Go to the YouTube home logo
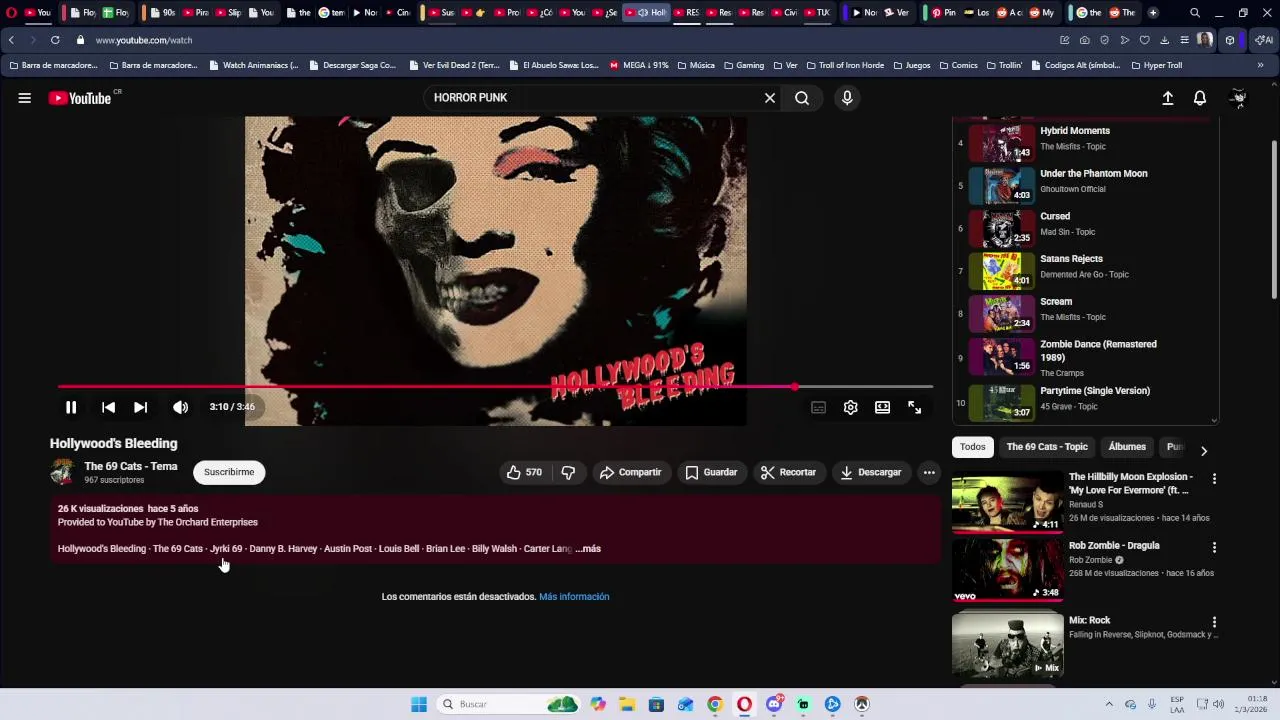The width and height of the screenshot is (1280, 720). (80, 98)
